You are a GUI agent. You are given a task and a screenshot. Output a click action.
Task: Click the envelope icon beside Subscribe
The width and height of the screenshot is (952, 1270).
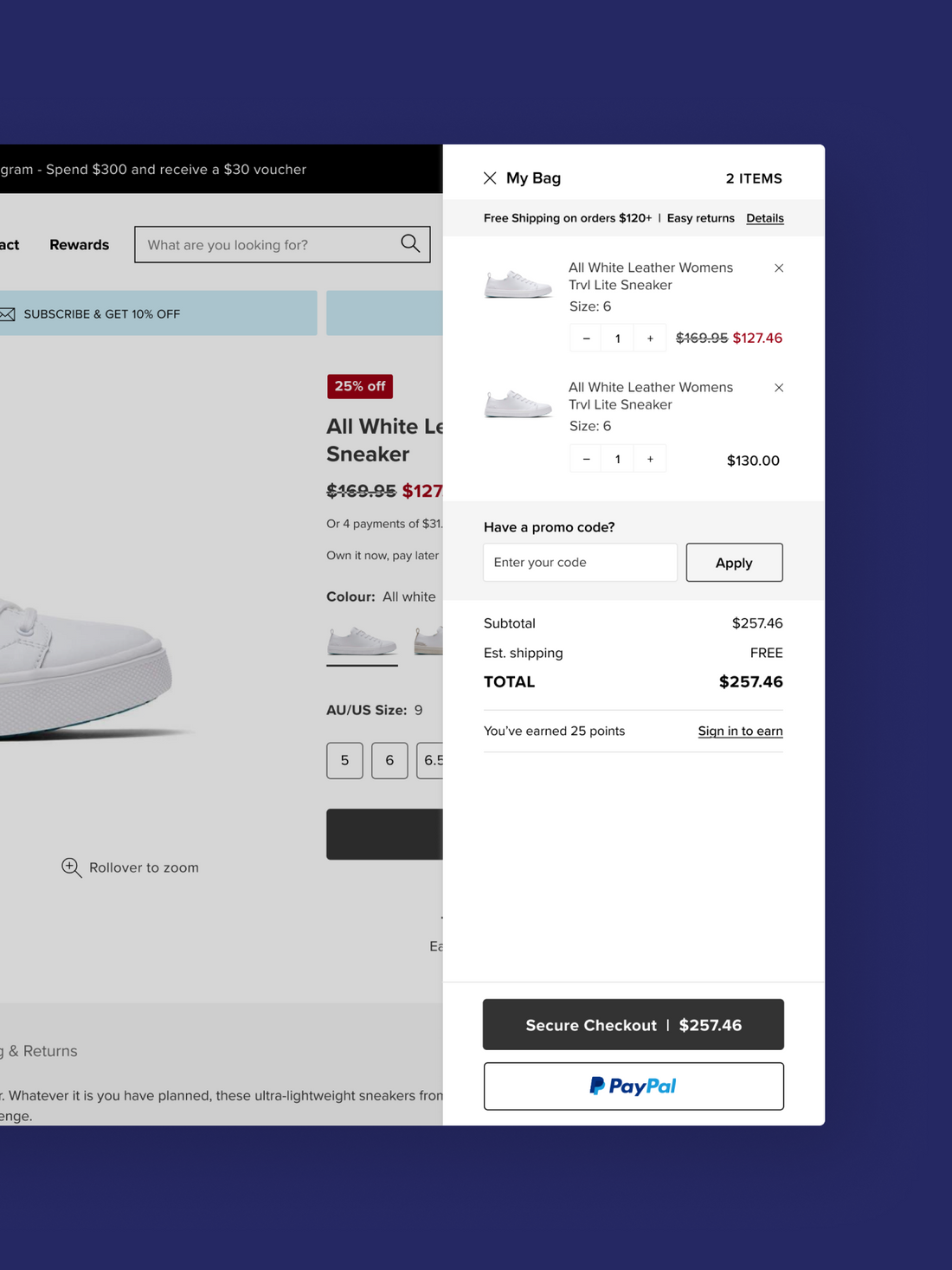click(7, 314)
